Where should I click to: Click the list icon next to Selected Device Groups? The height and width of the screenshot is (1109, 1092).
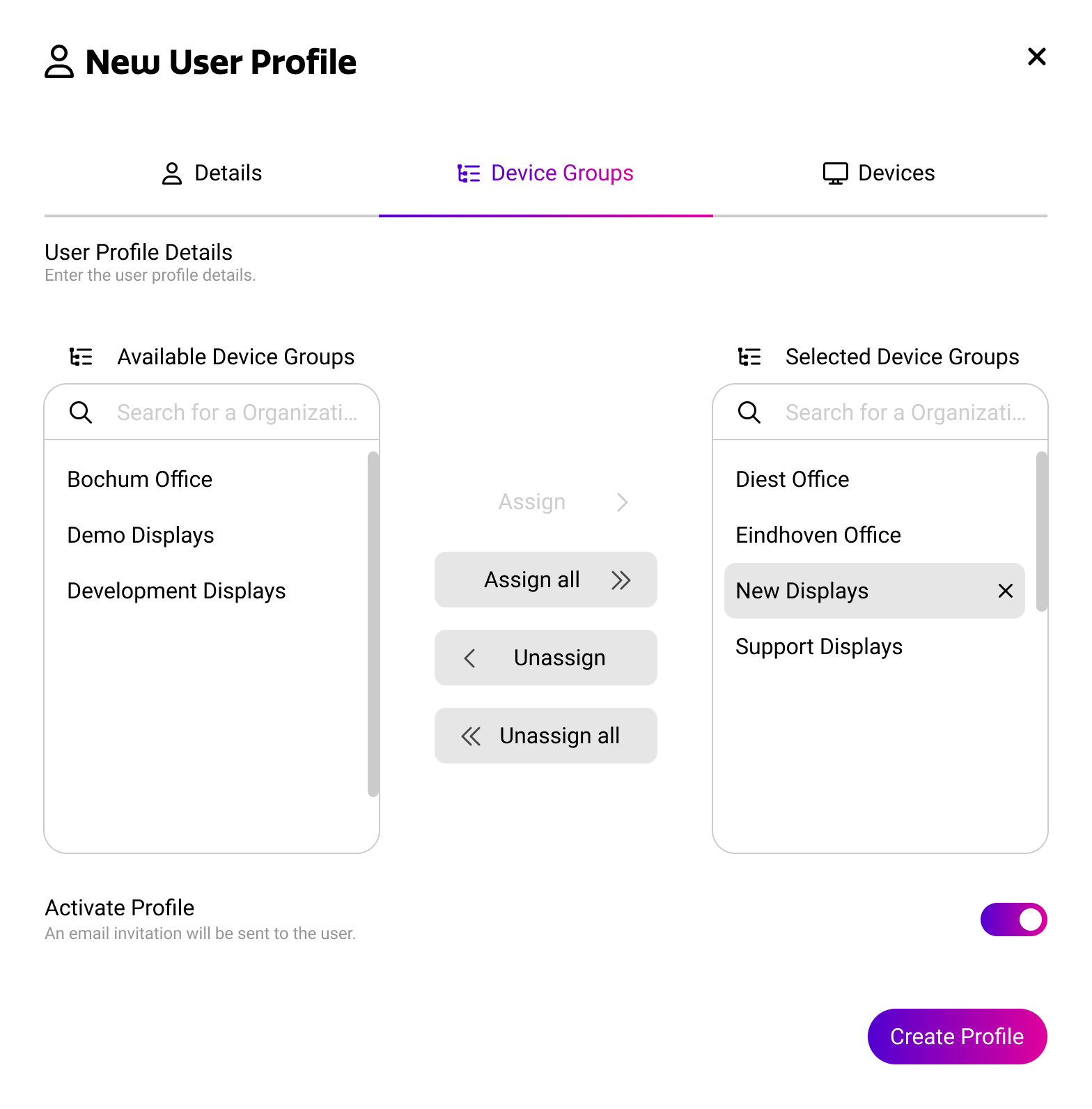tap(749, 357)
